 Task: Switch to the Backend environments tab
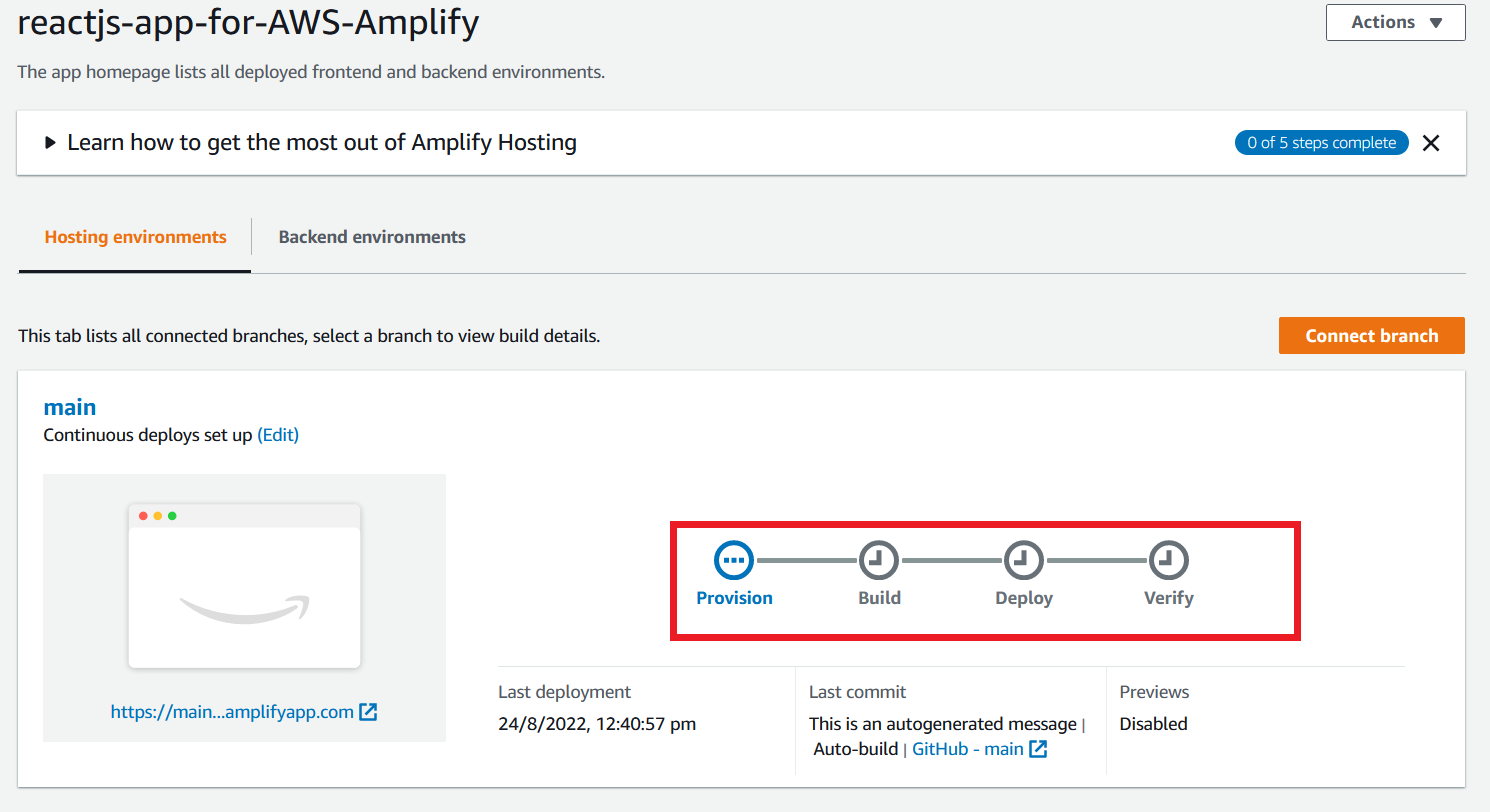coord(372,237)
